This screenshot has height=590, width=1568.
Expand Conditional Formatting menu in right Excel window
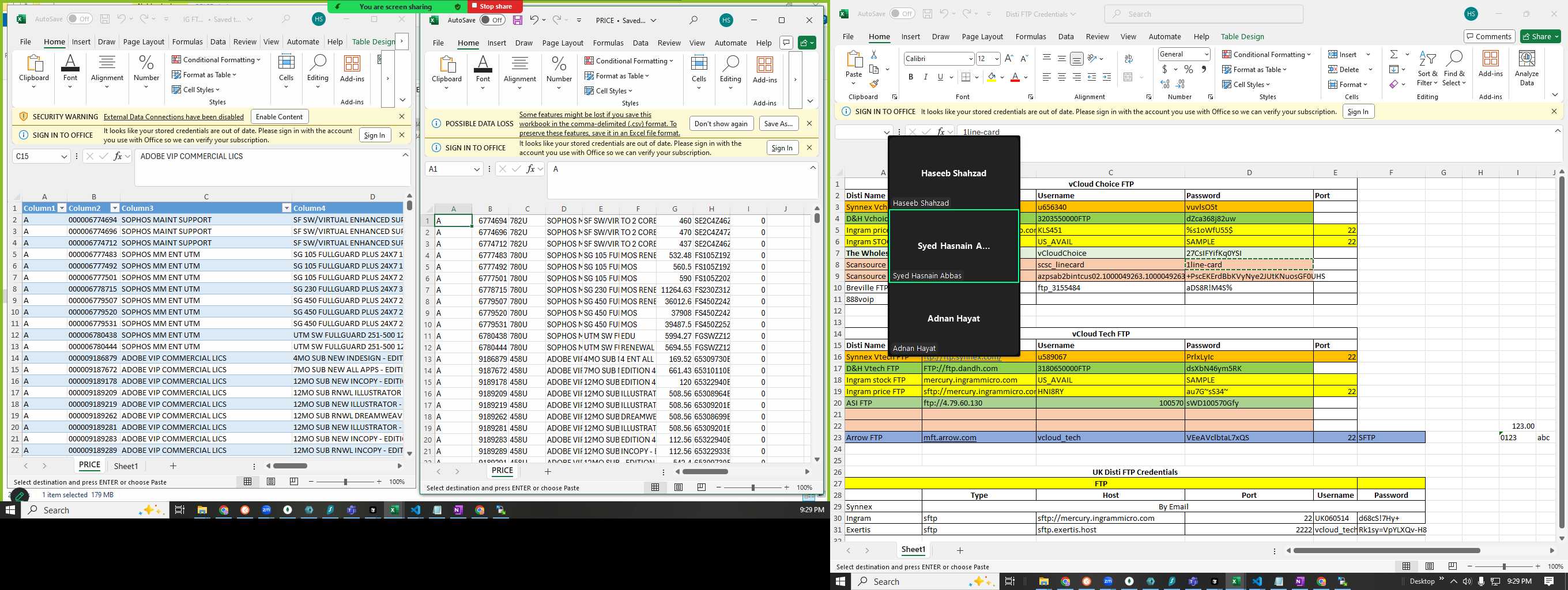pos(1267,54)
